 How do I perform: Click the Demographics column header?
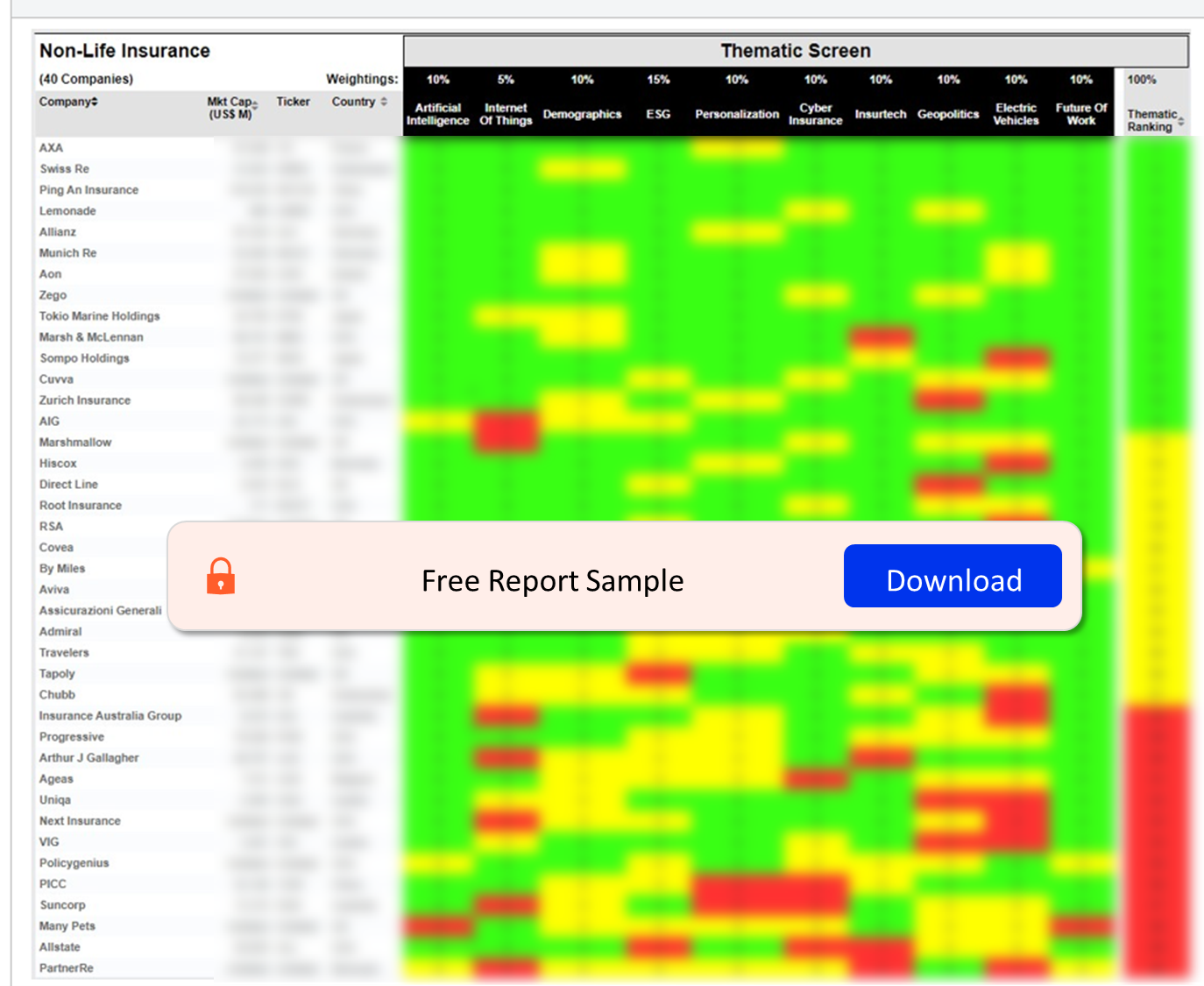point(582,114)
